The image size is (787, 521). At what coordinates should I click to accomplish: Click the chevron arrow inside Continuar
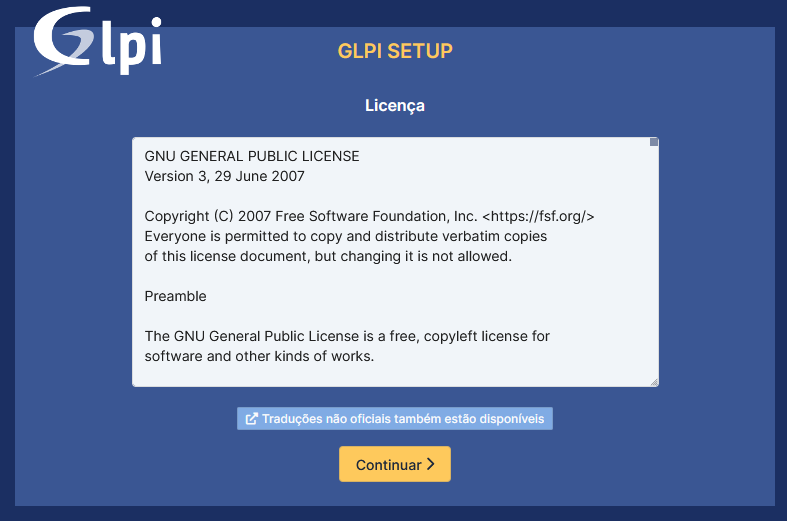431,464
